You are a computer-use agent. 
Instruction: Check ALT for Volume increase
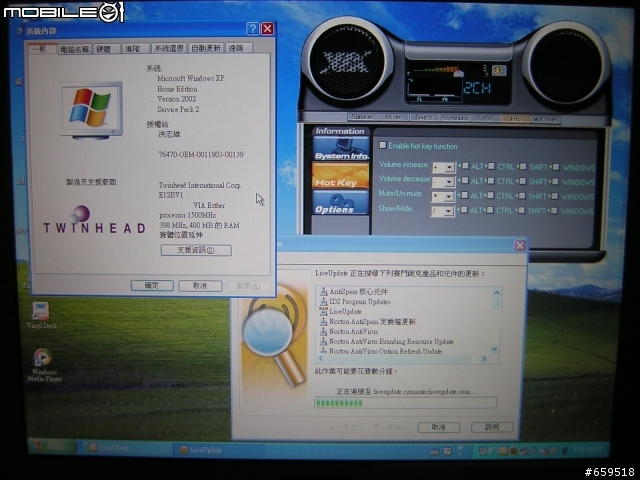[x=465, y=166]
